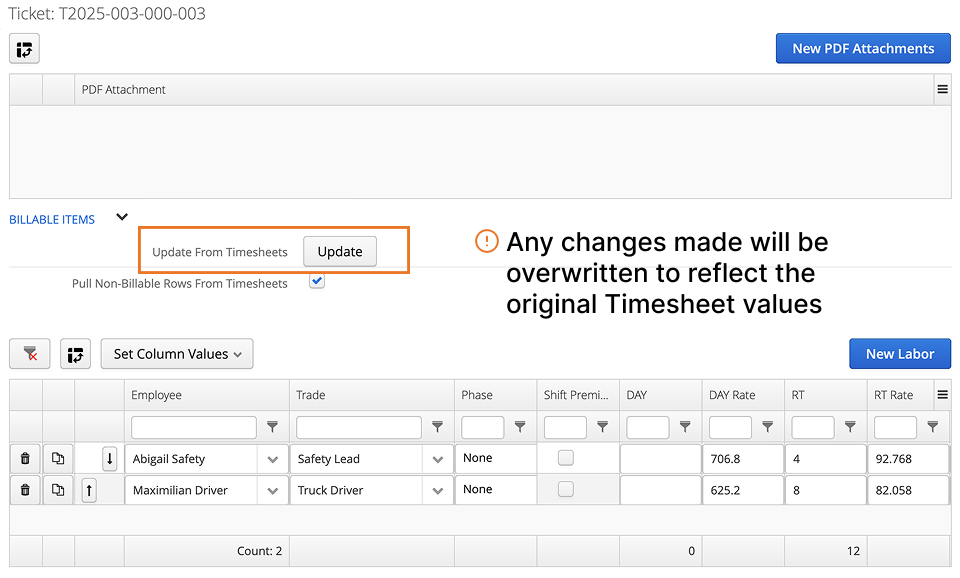The width and height of the screenshot is (960, 578).
Task: Open the Set Column Values dropdown
Action: 177,354
